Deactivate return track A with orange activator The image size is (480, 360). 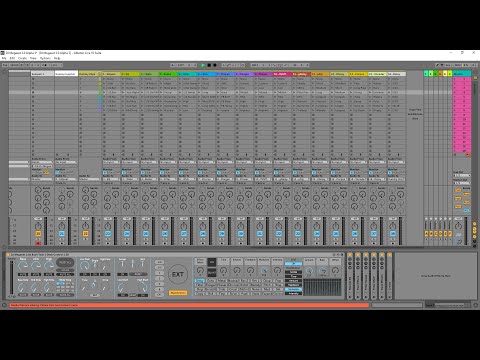pyautogui.click(x=426, y=234)
